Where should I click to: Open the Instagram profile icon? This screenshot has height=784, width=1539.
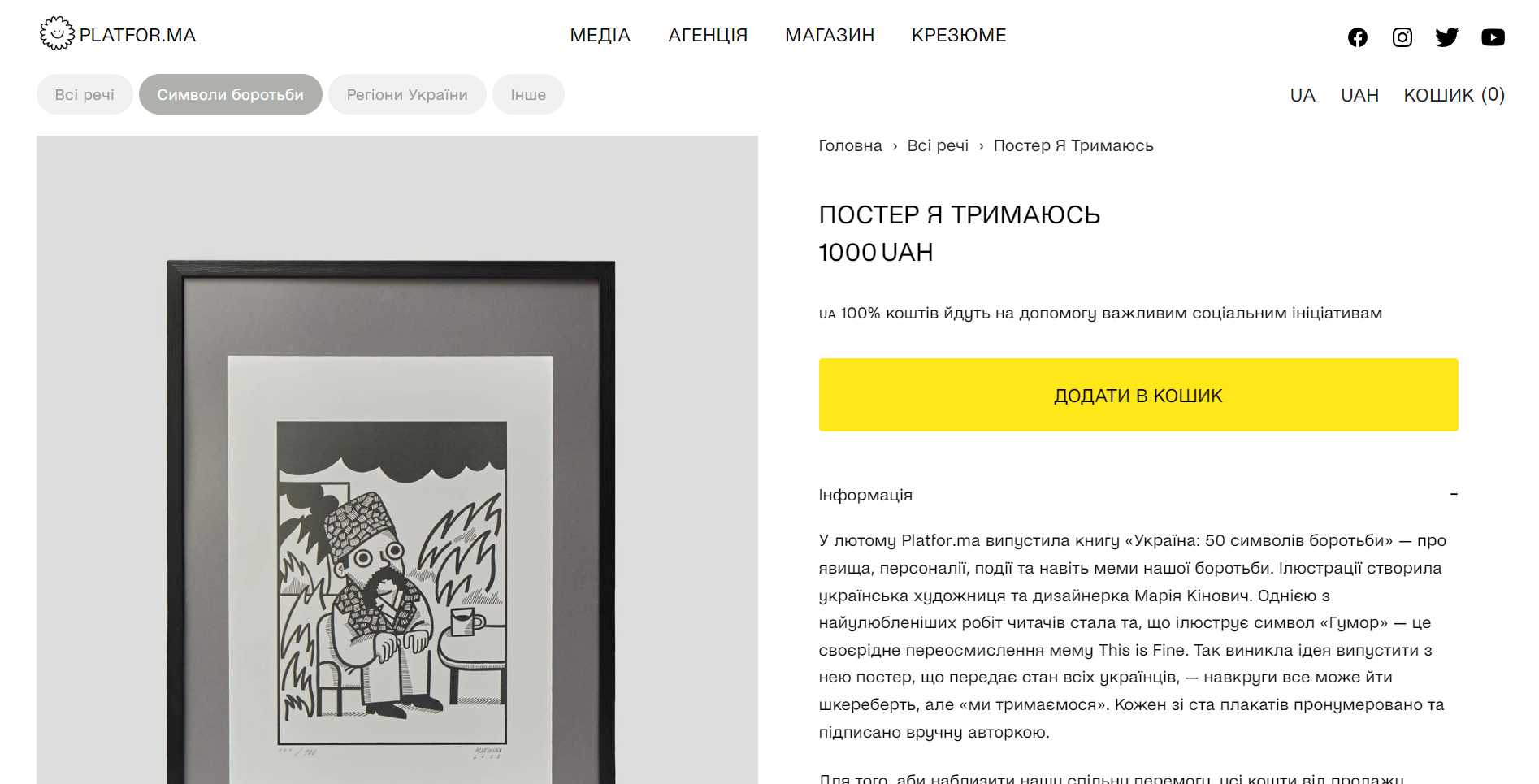[1402, 37]
